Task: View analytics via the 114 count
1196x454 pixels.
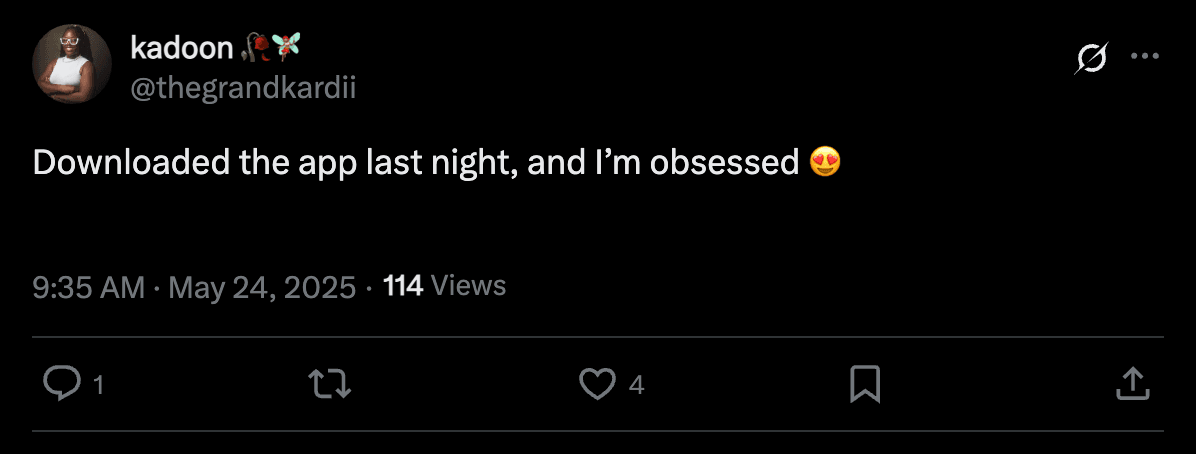Action: (403, 286)
